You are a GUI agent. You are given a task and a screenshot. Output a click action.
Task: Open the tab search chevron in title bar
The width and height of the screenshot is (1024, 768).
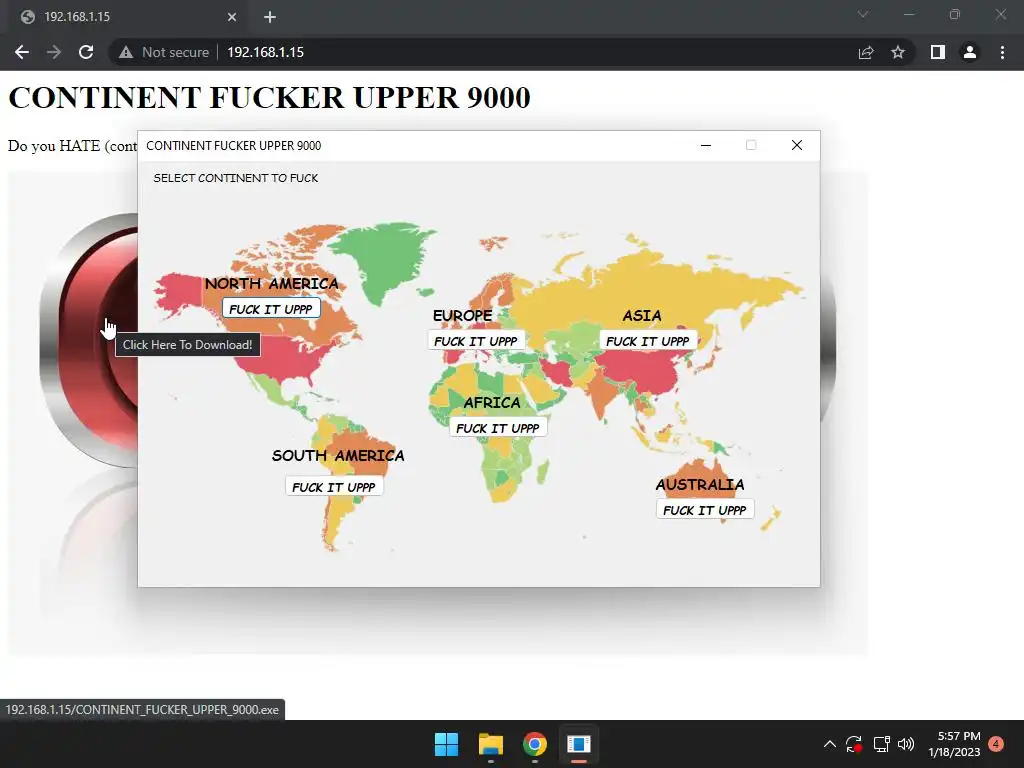point(863,14)
